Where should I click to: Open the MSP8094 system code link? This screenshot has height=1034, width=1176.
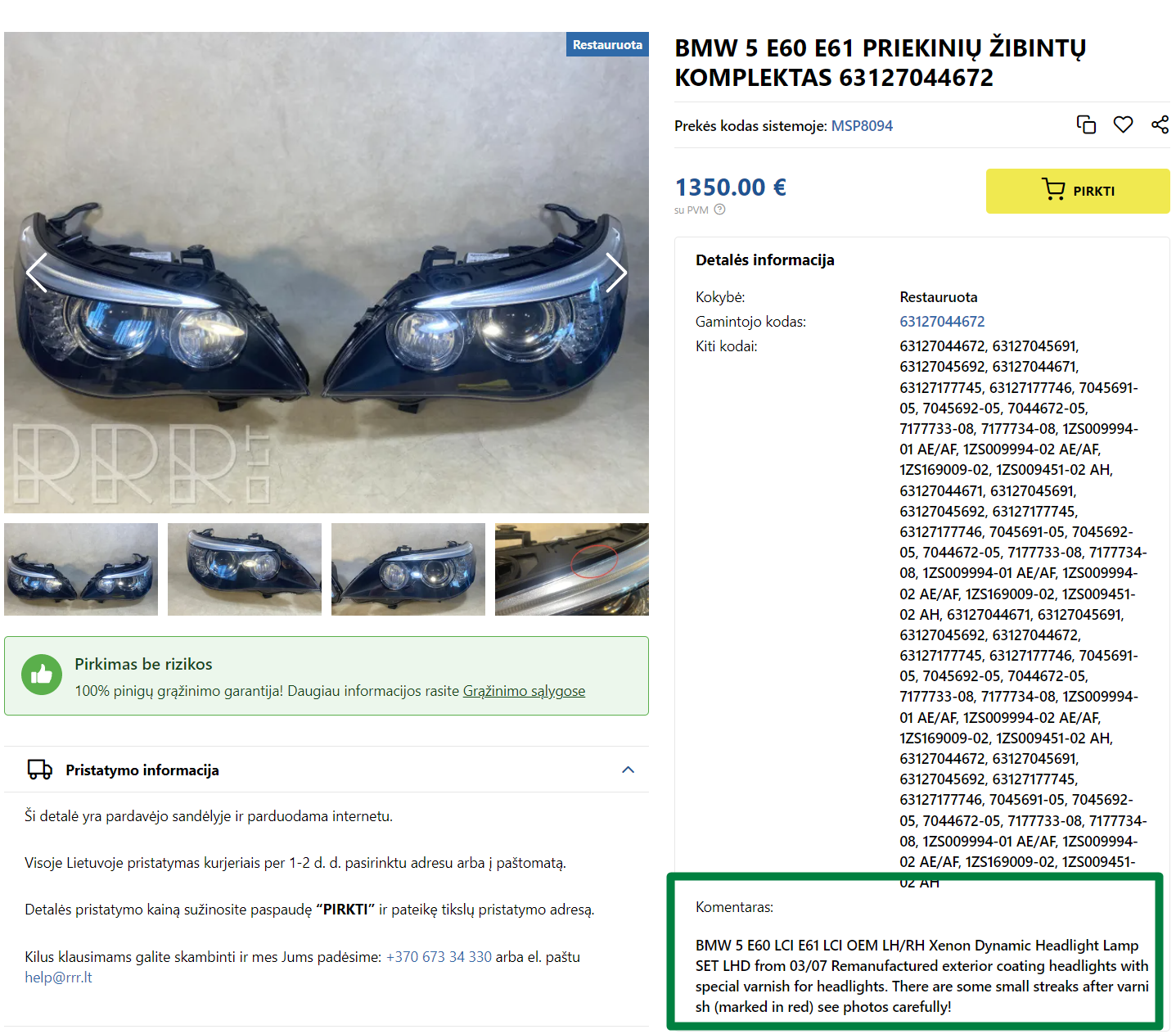click(862, 126)
